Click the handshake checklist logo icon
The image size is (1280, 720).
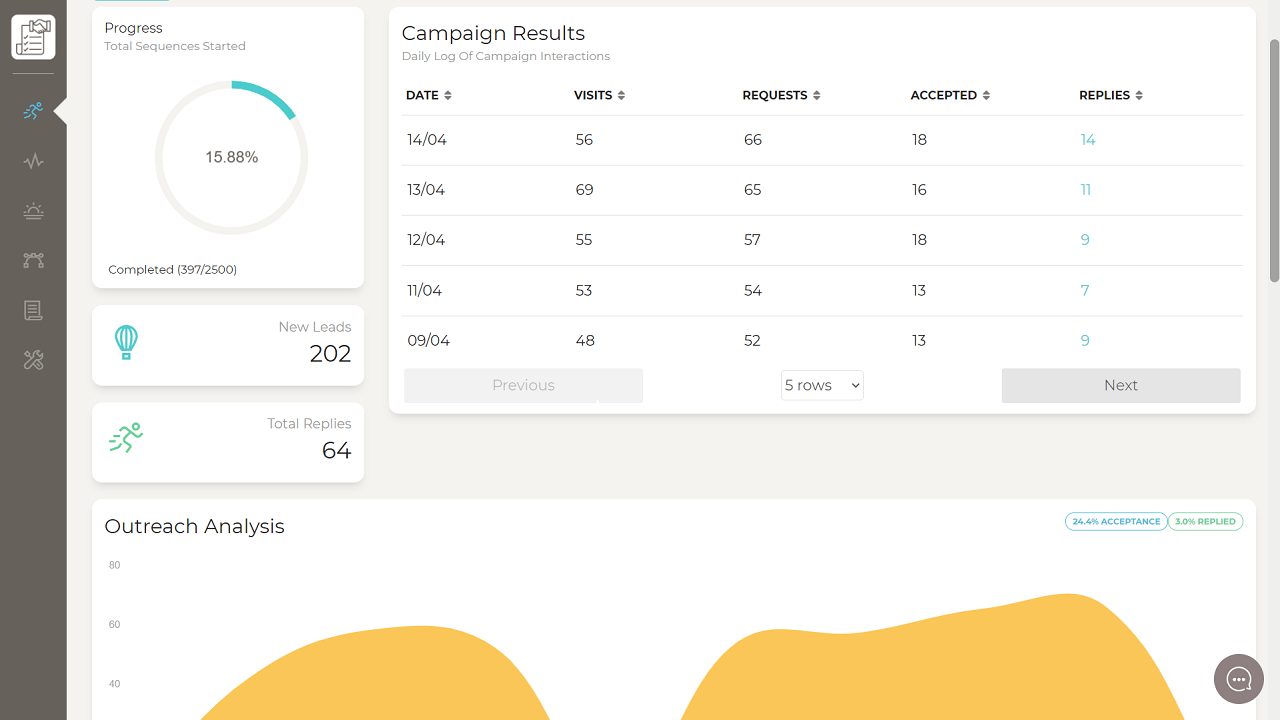[x=33, y=38]
